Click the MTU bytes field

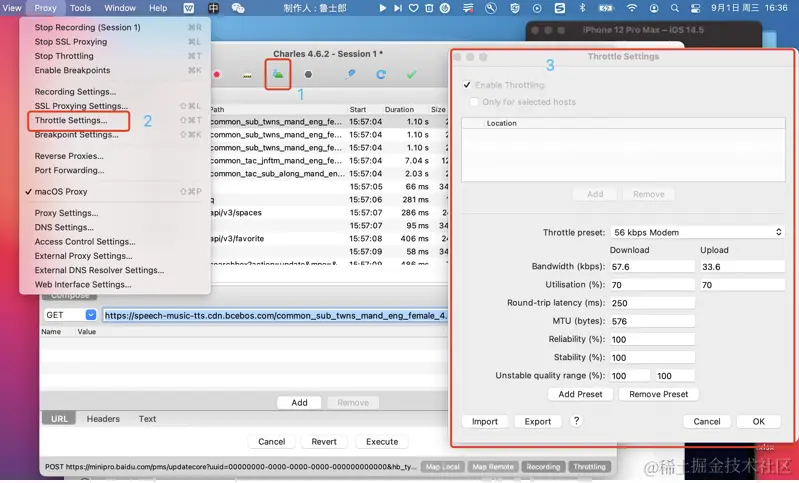point(652,321)
